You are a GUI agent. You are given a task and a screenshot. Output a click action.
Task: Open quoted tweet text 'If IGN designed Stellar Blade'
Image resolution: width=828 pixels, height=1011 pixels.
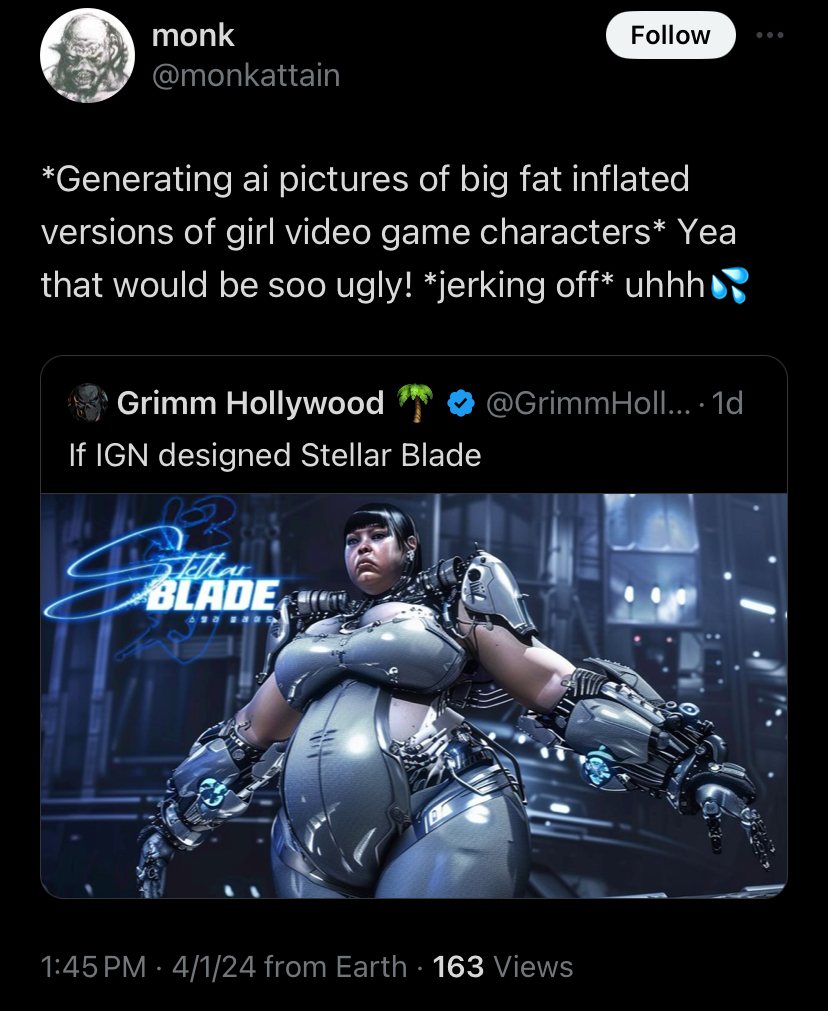click(275, 455)
